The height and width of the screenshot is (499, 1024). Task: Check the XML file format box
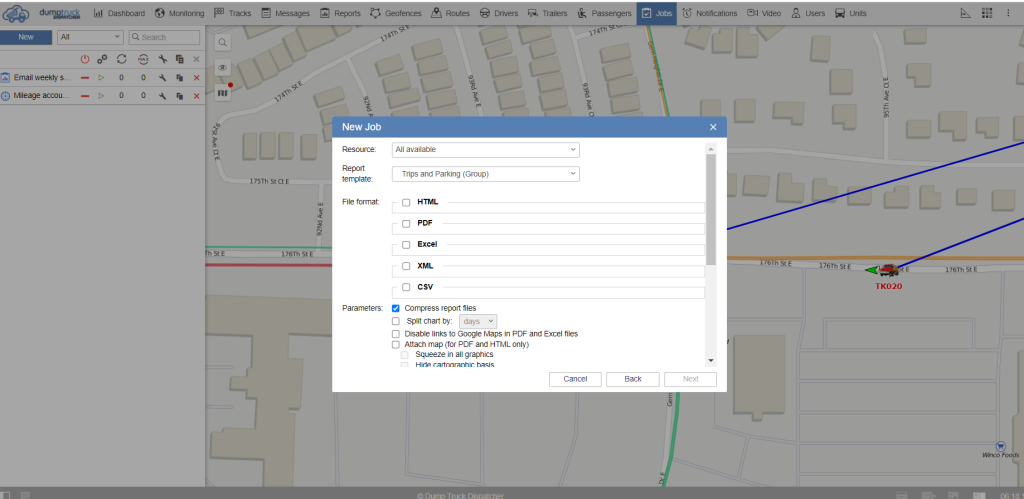[x=406, y=266]
